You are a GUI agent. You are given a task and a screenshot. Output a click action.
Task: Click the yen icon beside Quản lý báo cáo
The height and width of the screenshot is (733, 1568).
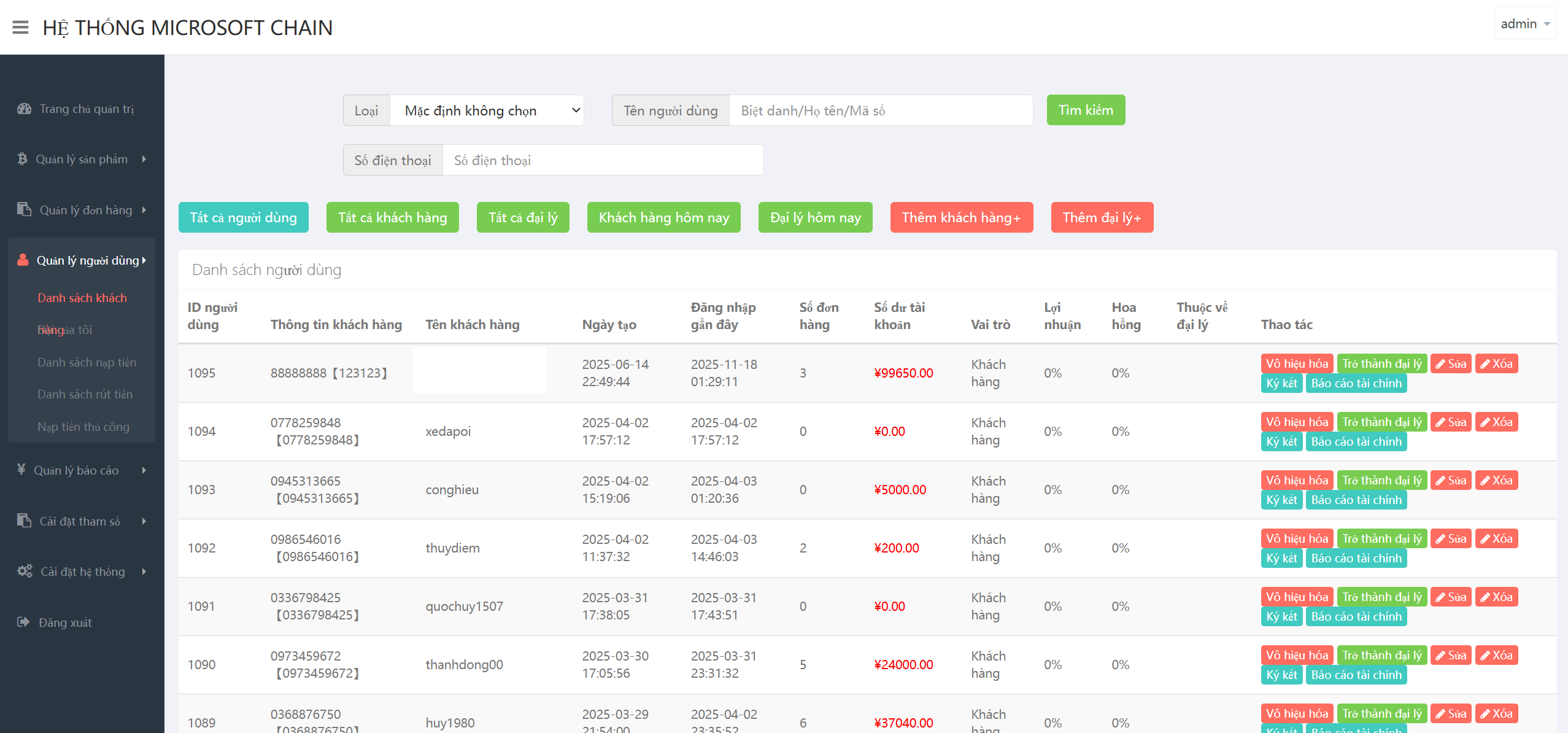[21, 470]
